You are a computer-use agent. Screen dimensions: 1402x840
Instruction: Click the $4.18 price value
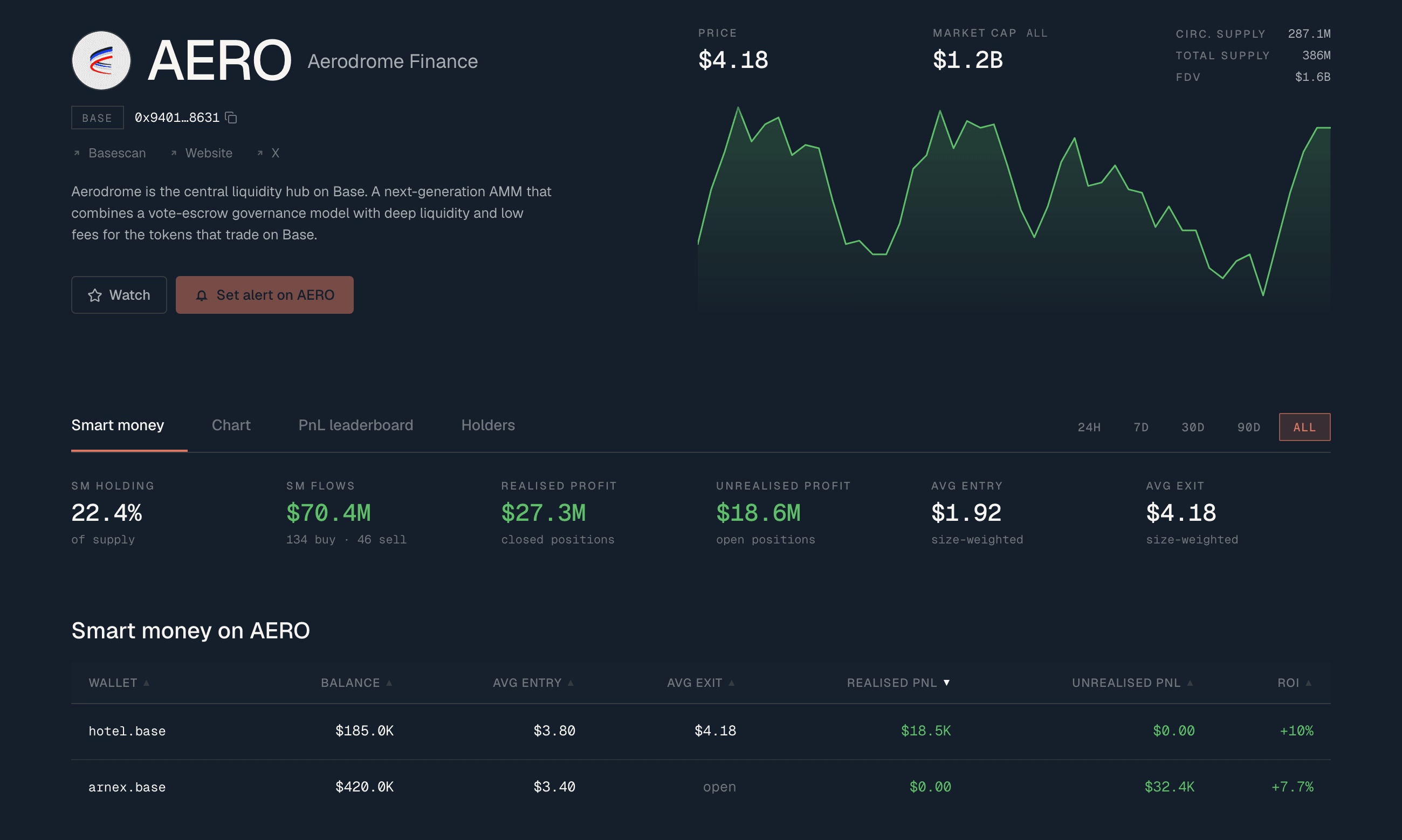[733, 60]
